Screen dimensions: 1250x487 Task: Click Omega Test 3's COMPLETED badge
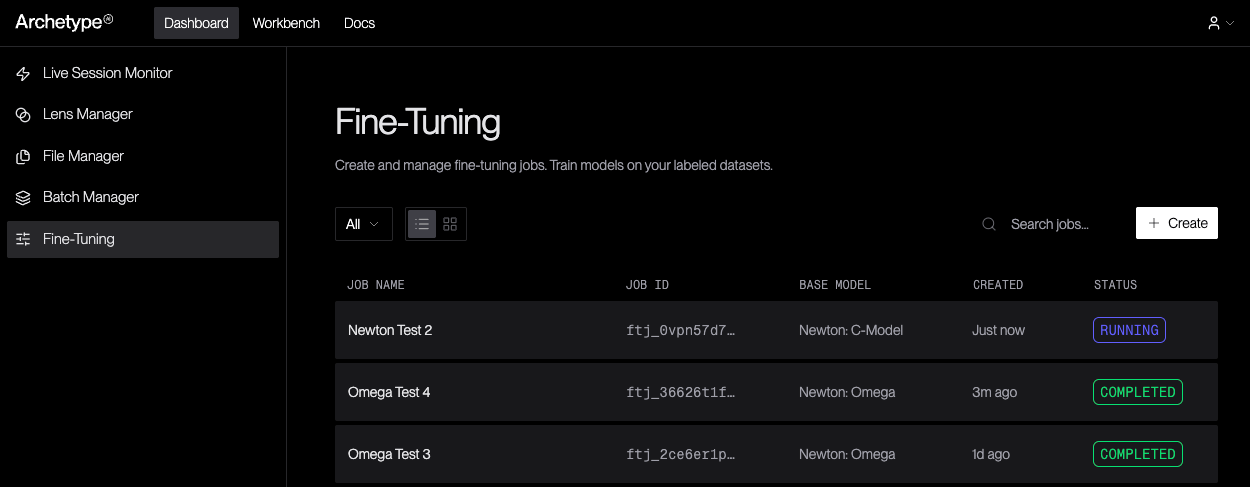(1138, 454)
